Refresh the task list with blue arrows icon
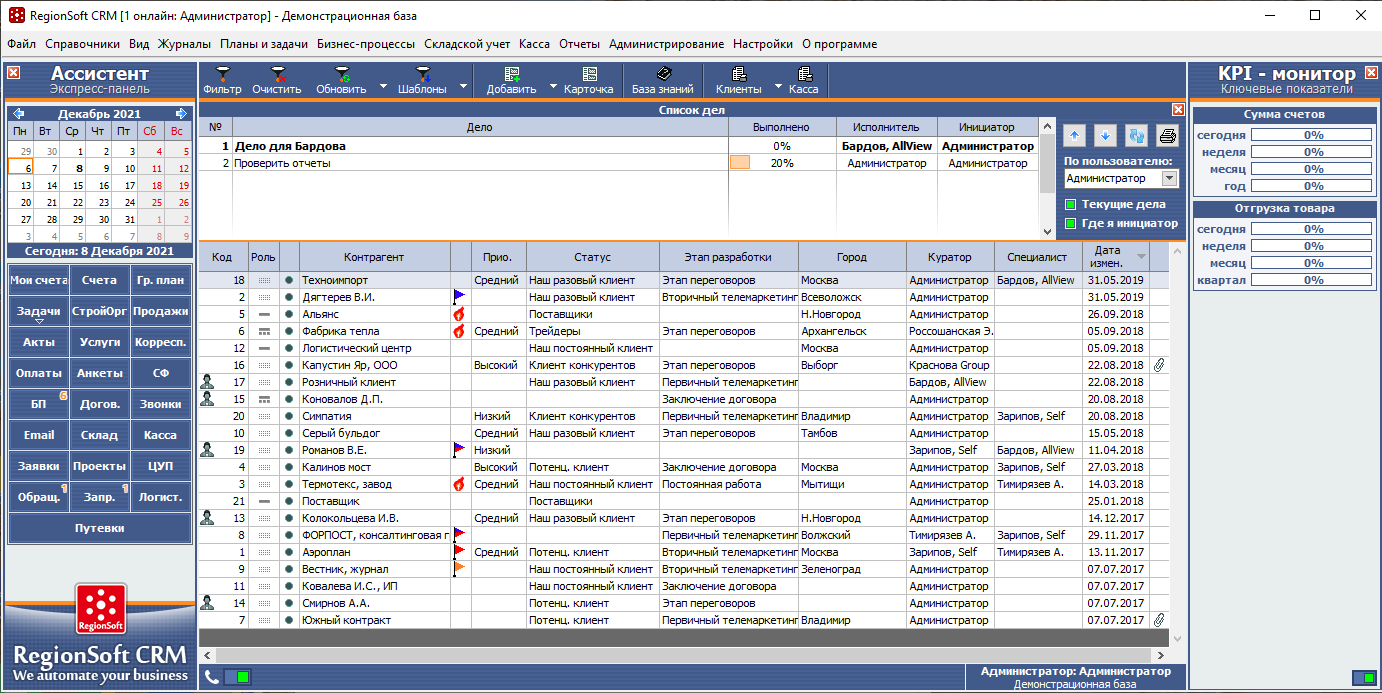This screenshot has width=1382, height=693. pyautogui.click(x=1136, y=136)
